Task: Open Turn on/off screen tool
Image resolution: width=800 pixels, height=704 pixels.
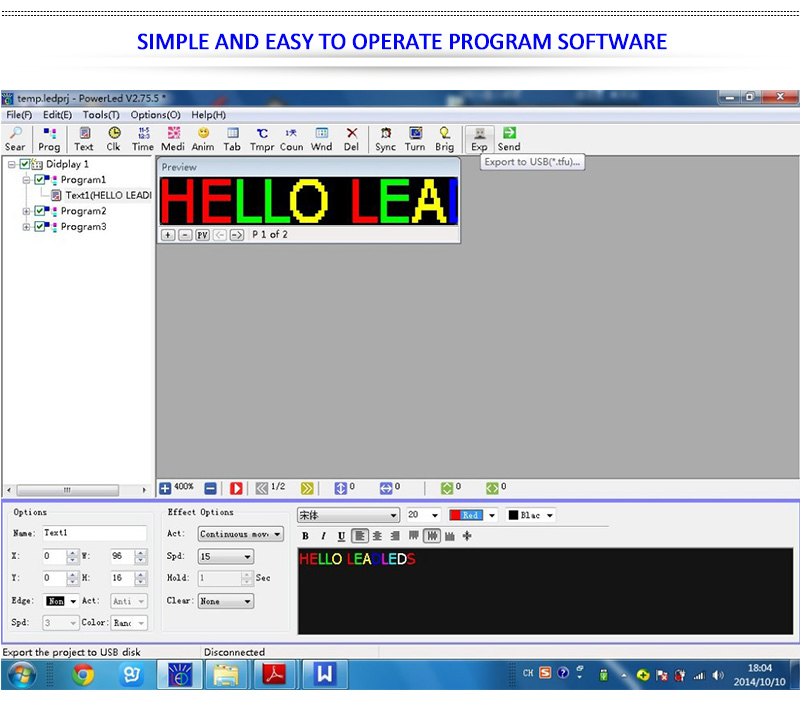Action: [x=415, y=139]
